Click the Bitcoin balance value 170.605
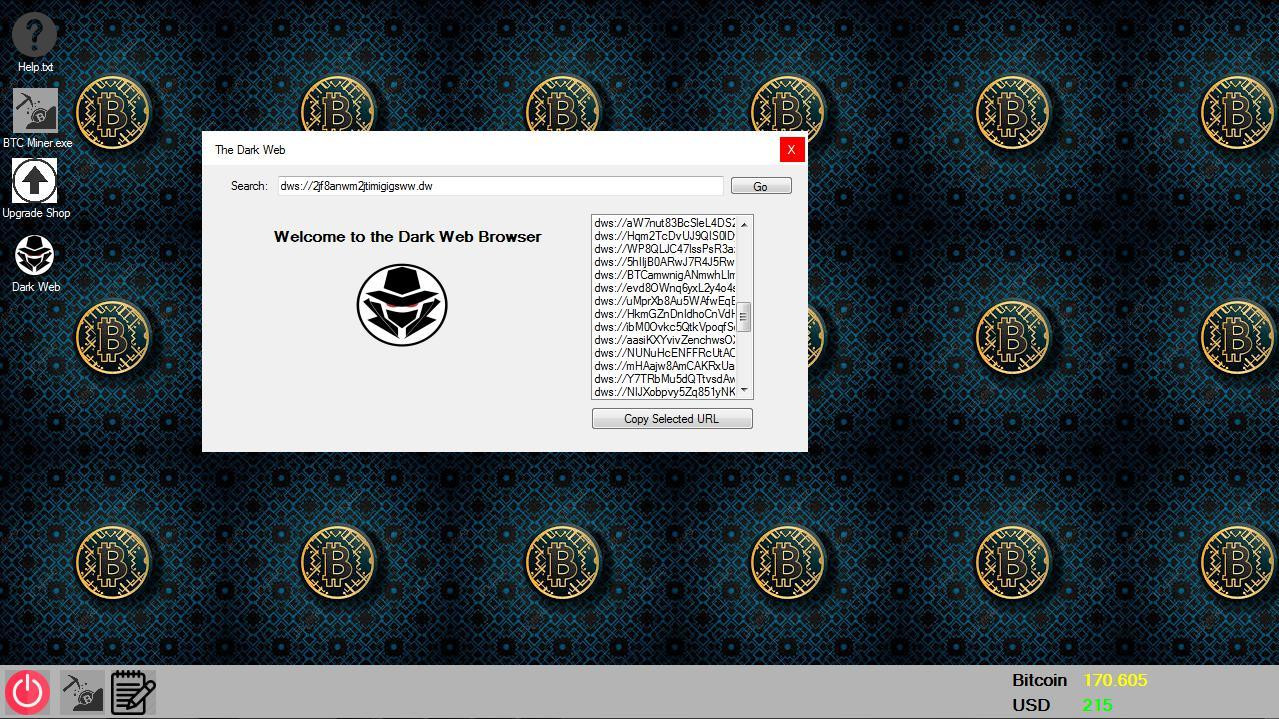The image size is (1279, 719). 1115,680
